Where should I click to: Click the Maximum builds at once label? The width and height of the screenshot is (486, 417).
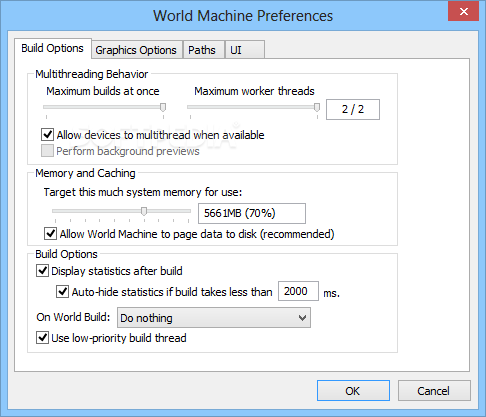(103, 91)
